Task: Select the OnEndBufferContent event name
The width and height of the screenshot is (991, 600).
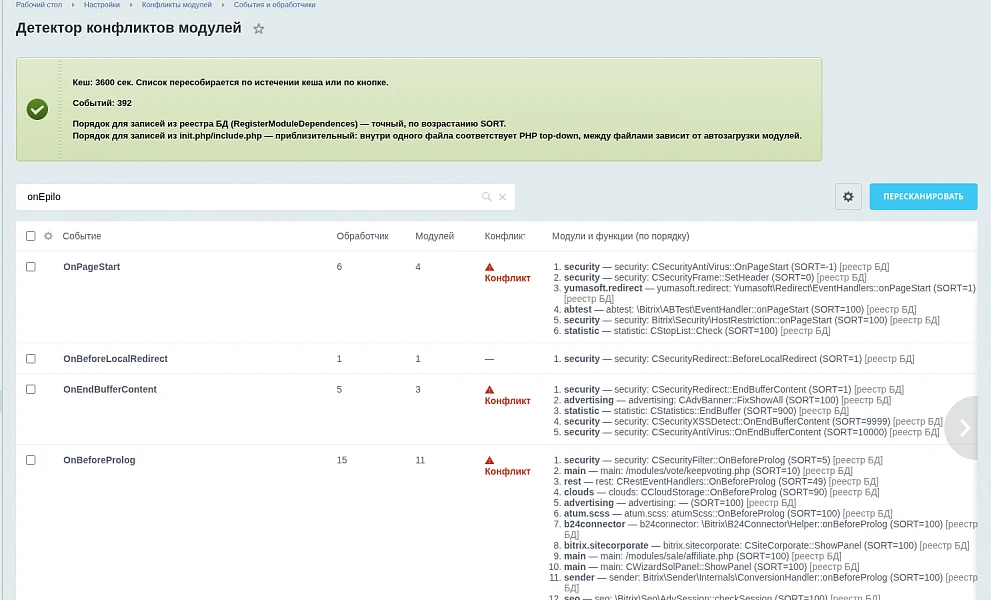Action: pyautogui.click(x=110, y=389)
